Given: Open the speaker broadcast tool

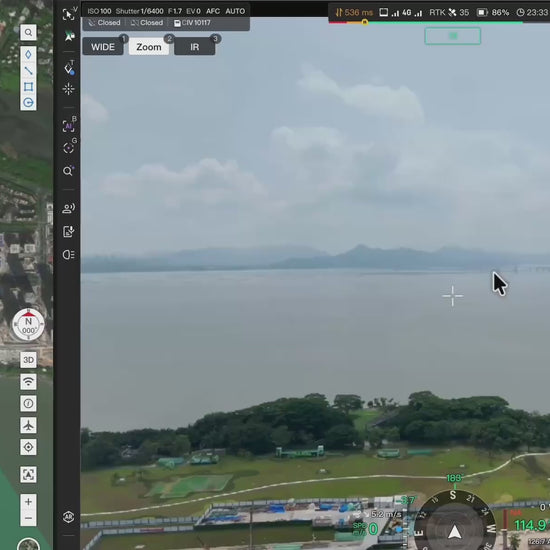Looking at the screenshot, I should coord(68,209).
